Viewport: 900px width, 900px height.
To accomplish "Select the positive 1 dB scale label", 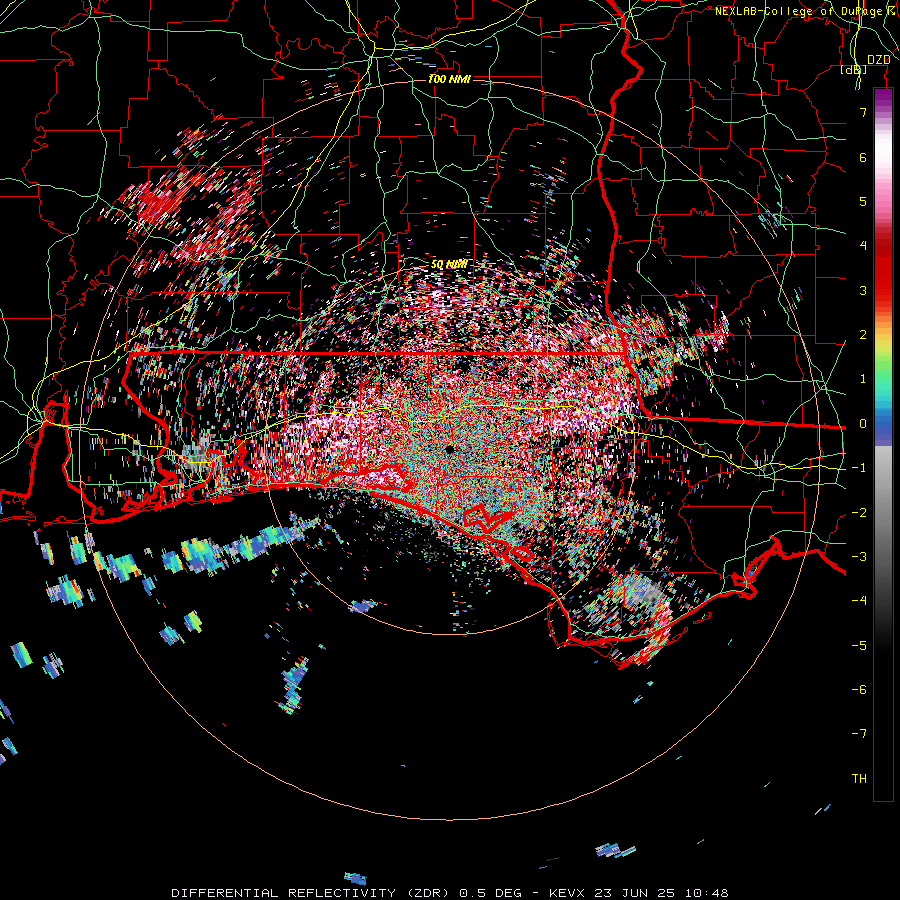I will tap(863, 379).
